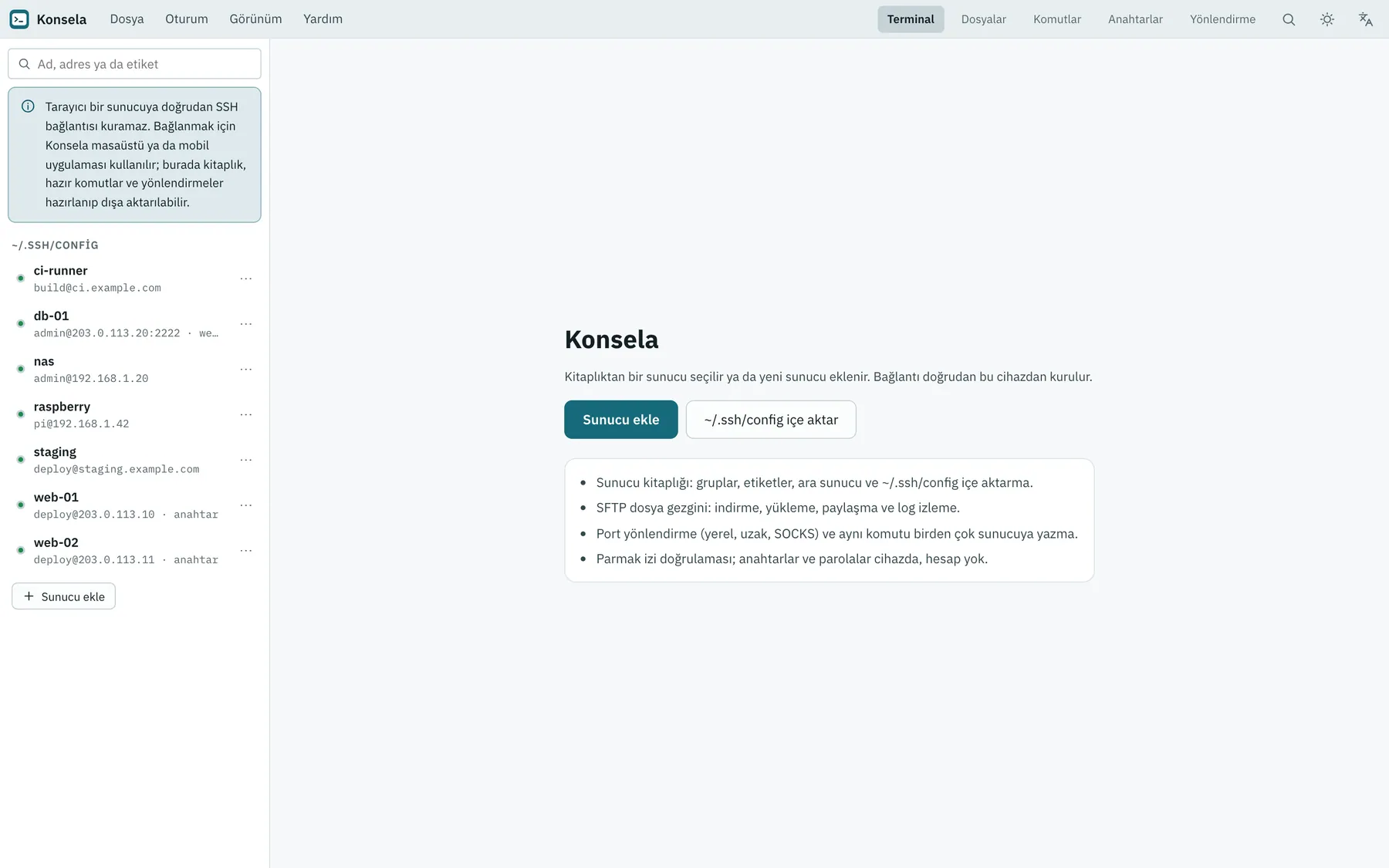Switch to the Komutlar tab

tap(1057, 19)
